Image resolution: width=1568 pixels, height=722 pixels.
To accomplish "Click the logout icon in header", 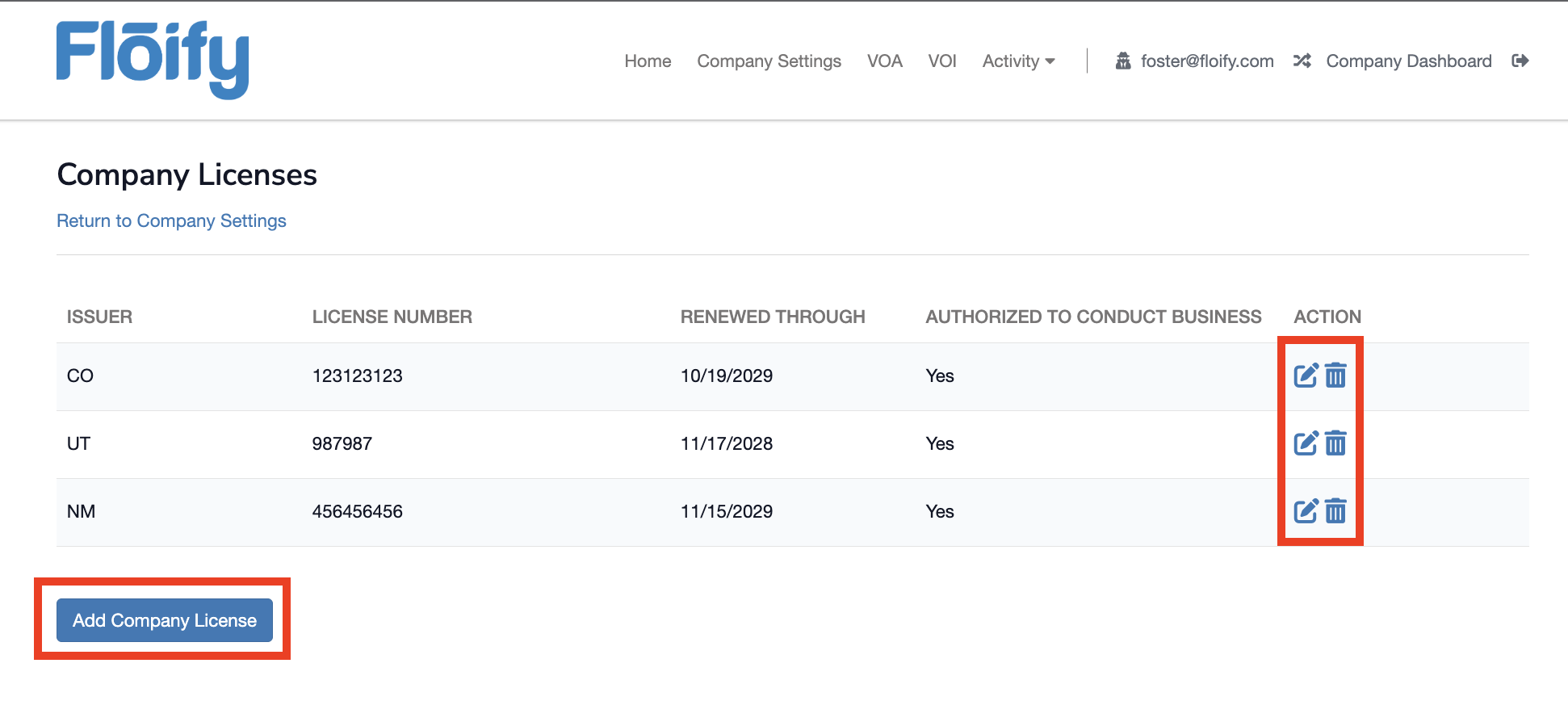I will (1520, 61).
